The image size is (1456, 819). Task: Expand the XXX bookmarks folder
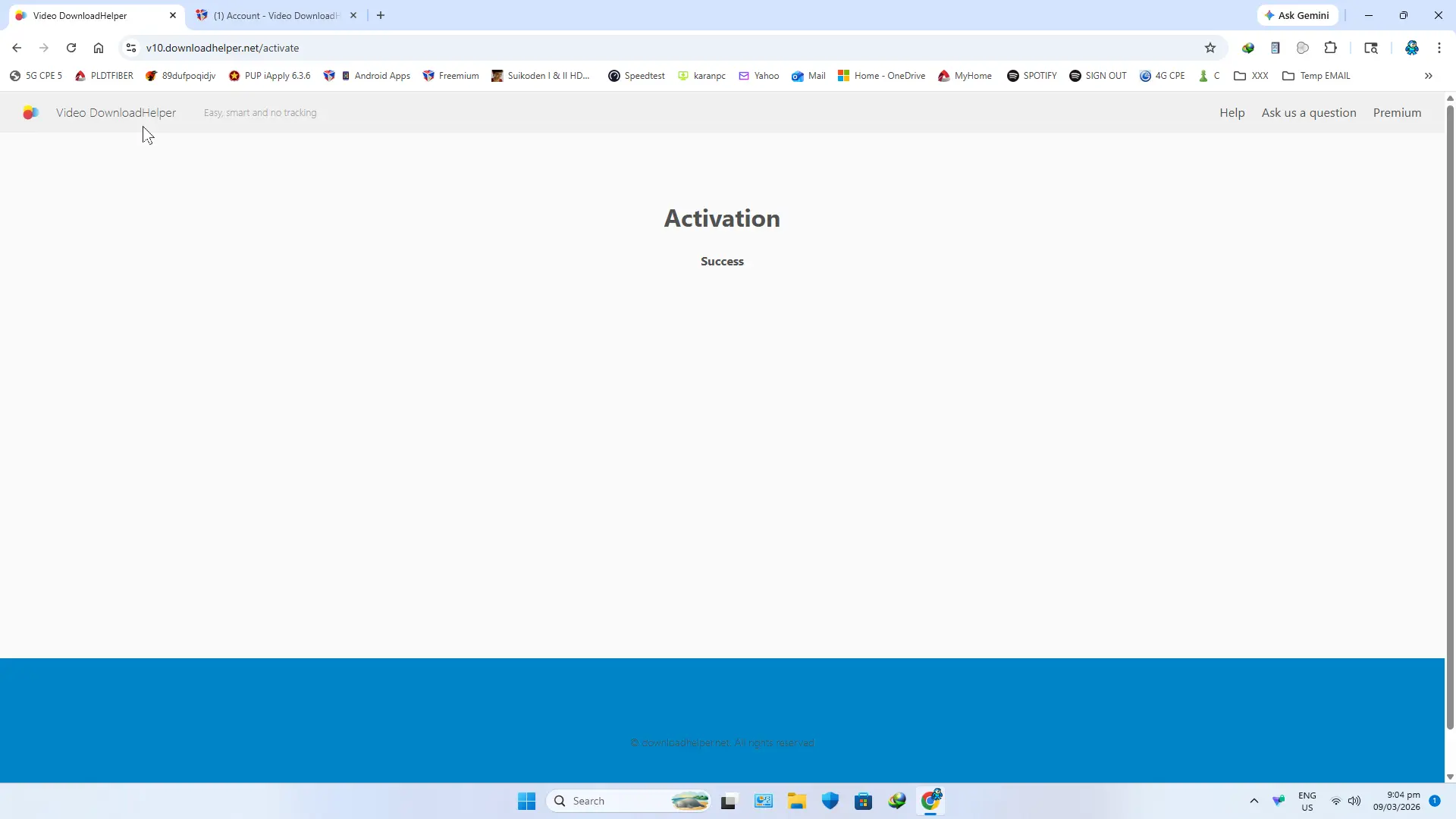pyautogui.click(x=1251, y=76)
